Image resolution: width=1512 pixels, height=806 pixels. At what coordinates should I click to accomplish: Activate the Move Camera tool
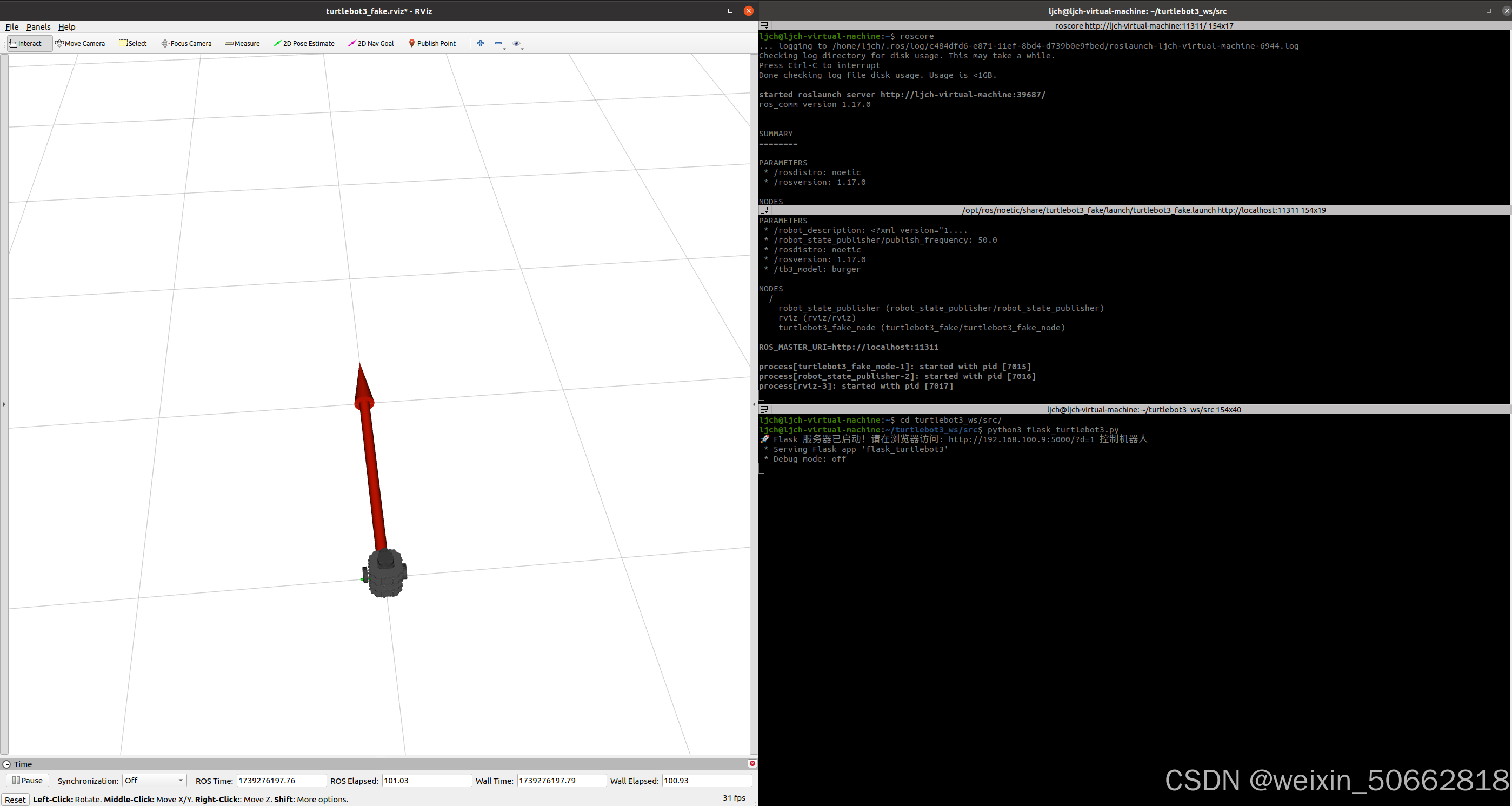[x=80, y=43]
